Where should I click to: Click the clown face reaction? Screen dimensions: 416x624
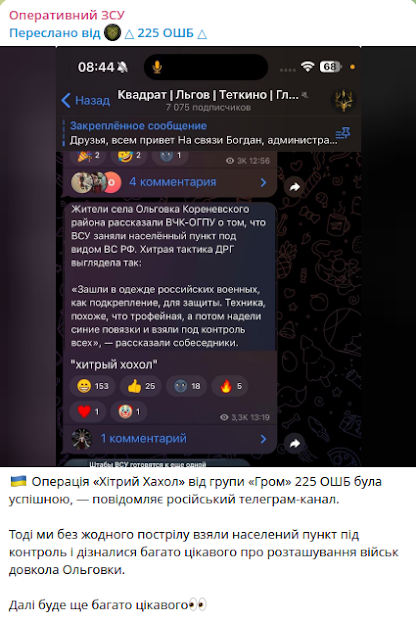click(x=129, y=411)
